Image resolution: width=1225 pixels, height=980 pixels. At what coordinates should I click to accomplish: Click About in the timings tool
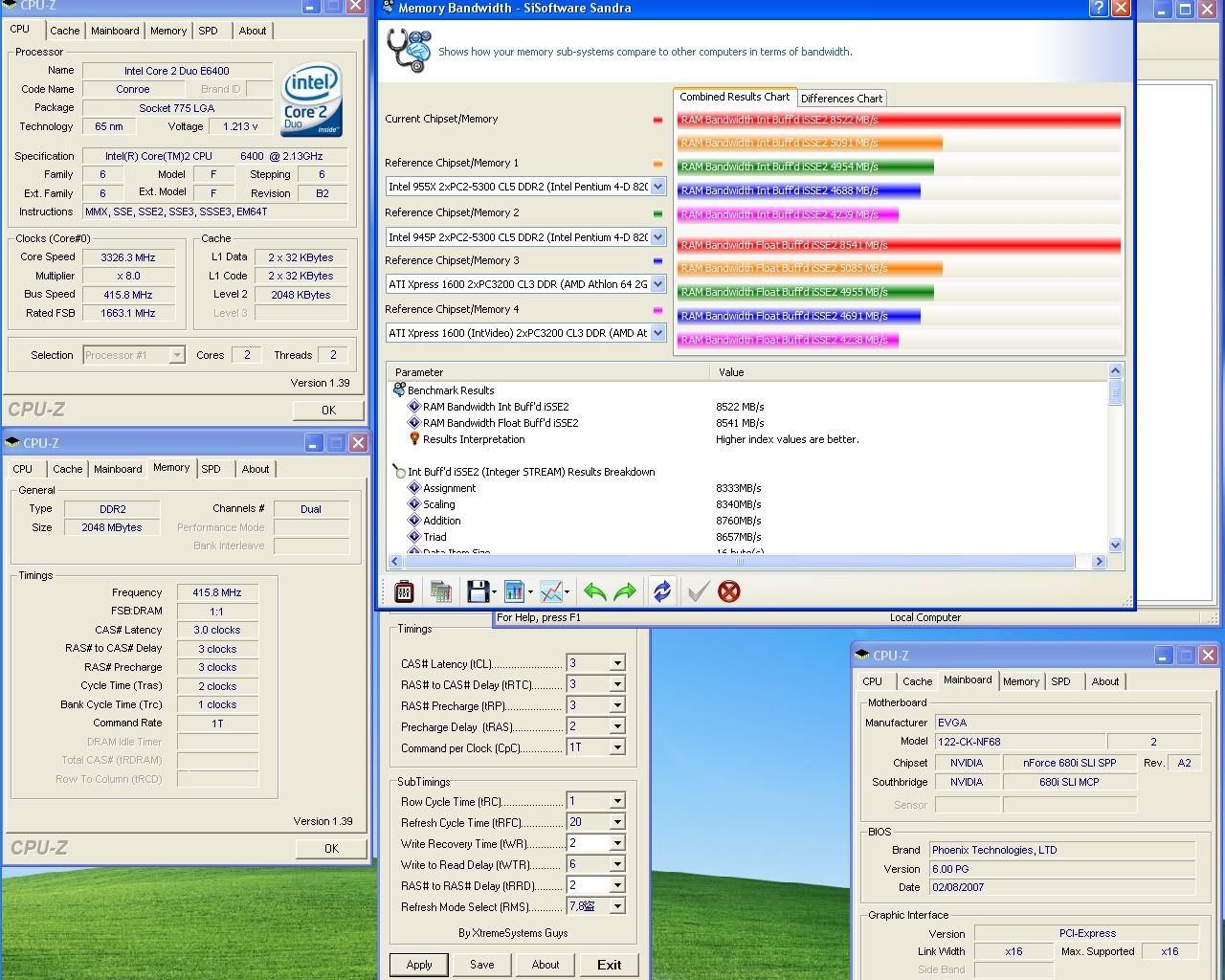click(x=546, y=965)
